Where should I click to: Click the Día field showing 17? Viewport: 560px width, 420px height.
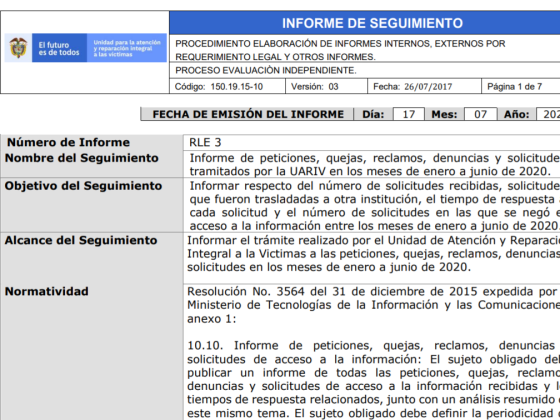point(409,114)
